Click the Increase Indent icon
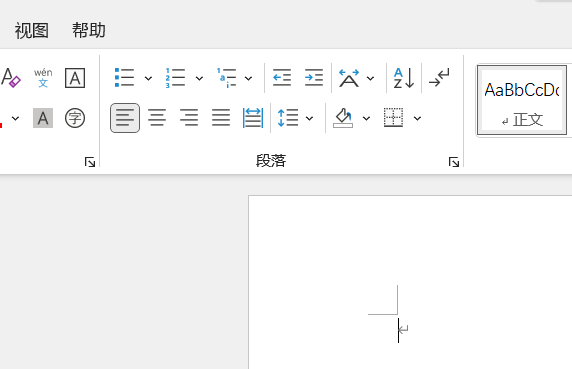This screenshot has height=369, width=572. coord(314,78)
